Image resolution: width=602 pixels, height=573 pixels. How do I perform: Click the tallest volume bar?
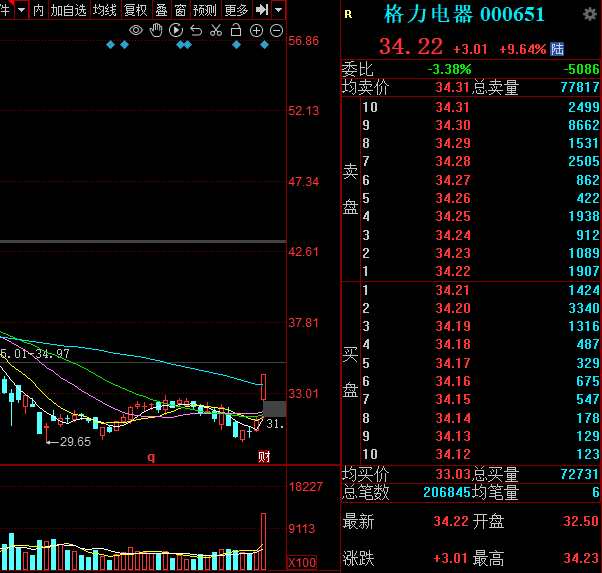click(263, 542)
